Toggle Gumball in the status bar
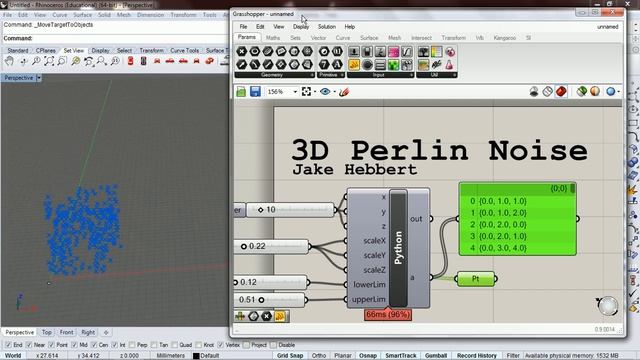 coord(436,356)
